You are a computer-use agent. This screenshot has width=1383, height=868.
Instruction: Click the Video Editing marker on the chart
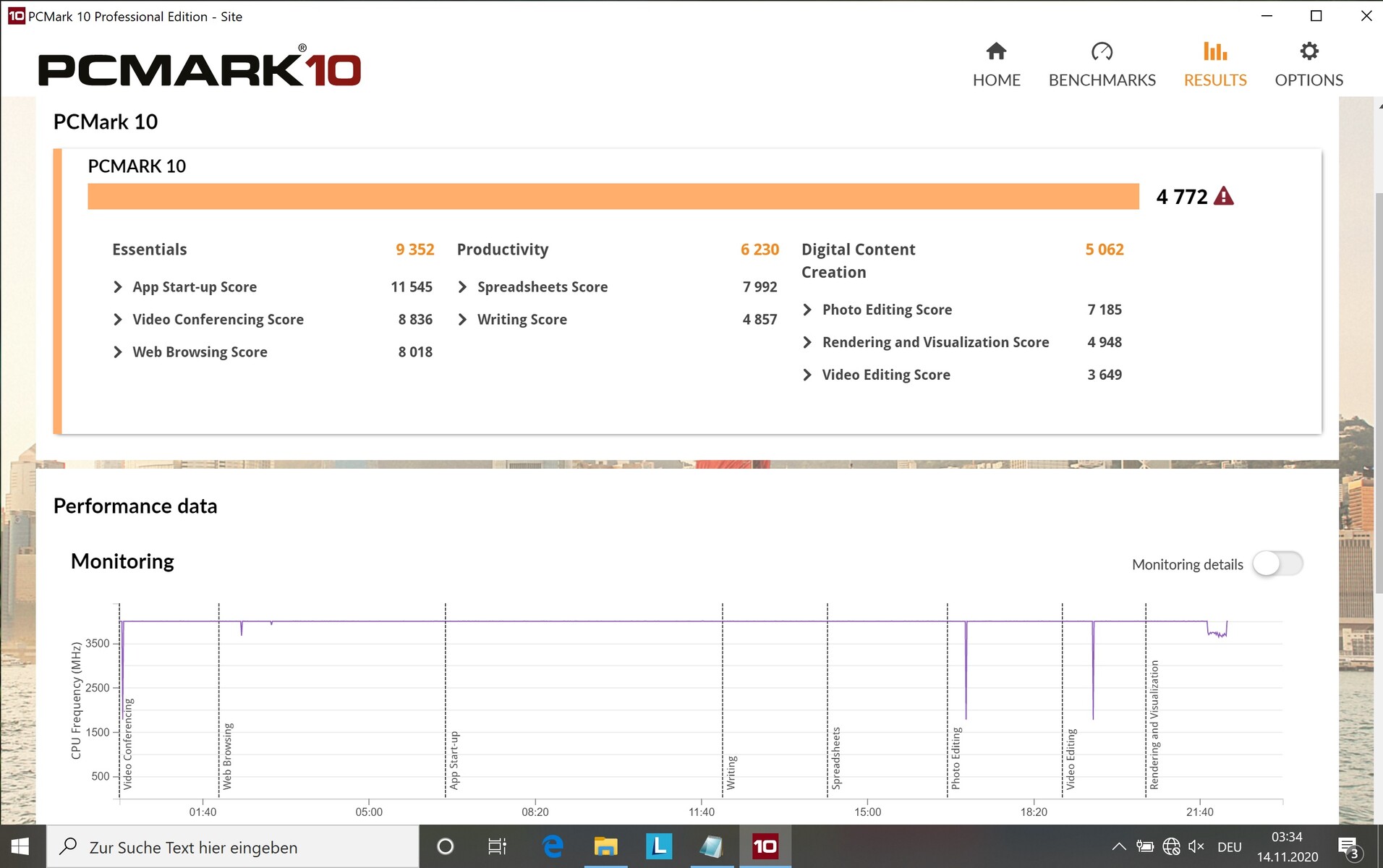[x=1071, y=759]
